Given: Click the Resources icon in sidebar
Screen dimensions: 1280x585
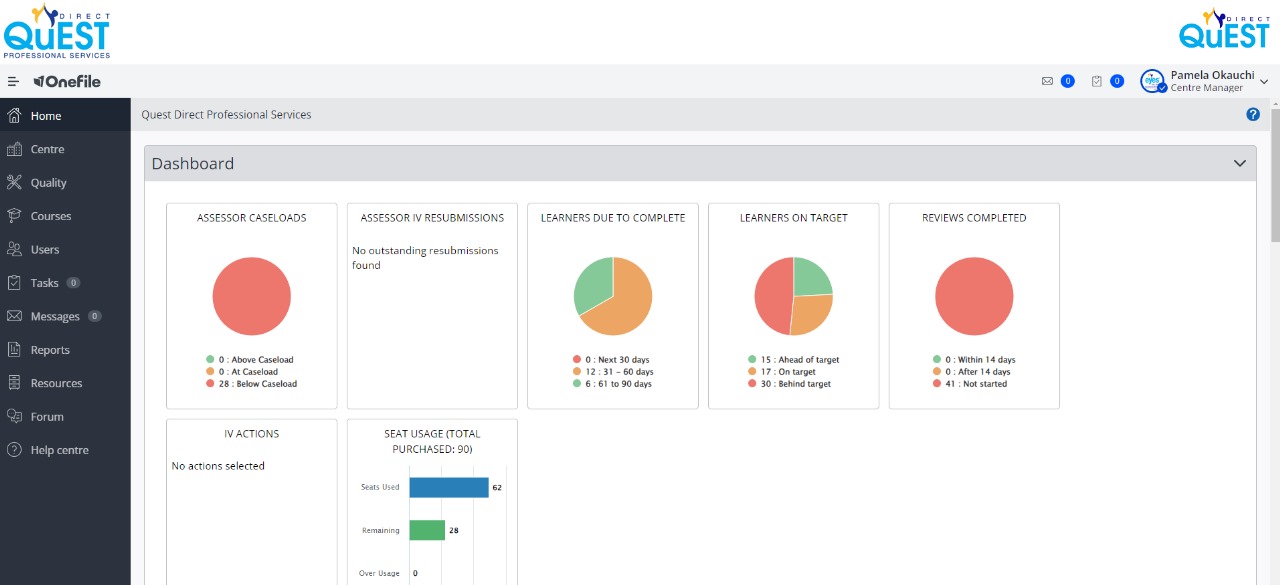Looking at the screenshot, I should pos(14,382).
